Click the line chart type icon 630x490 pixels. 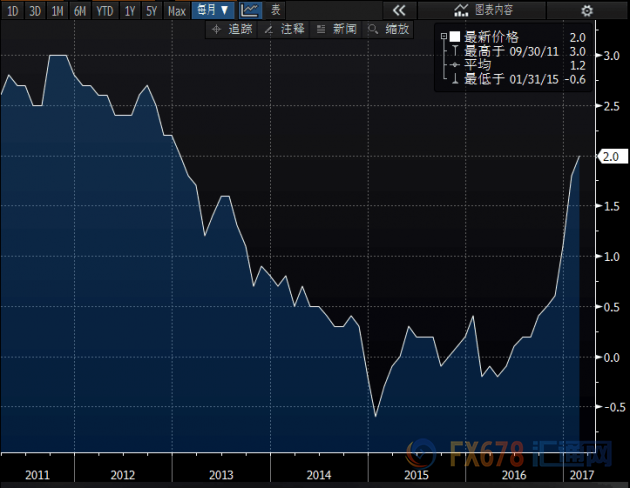(250, 10)
